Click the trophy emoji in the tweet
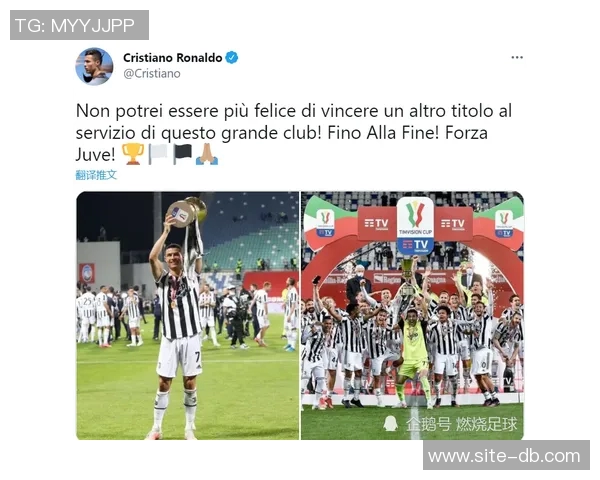 point(133,154)
